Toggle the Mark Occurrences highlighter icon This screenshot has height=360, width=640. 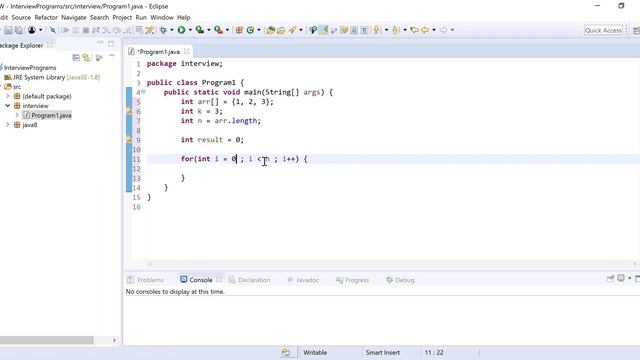(324, 30)
